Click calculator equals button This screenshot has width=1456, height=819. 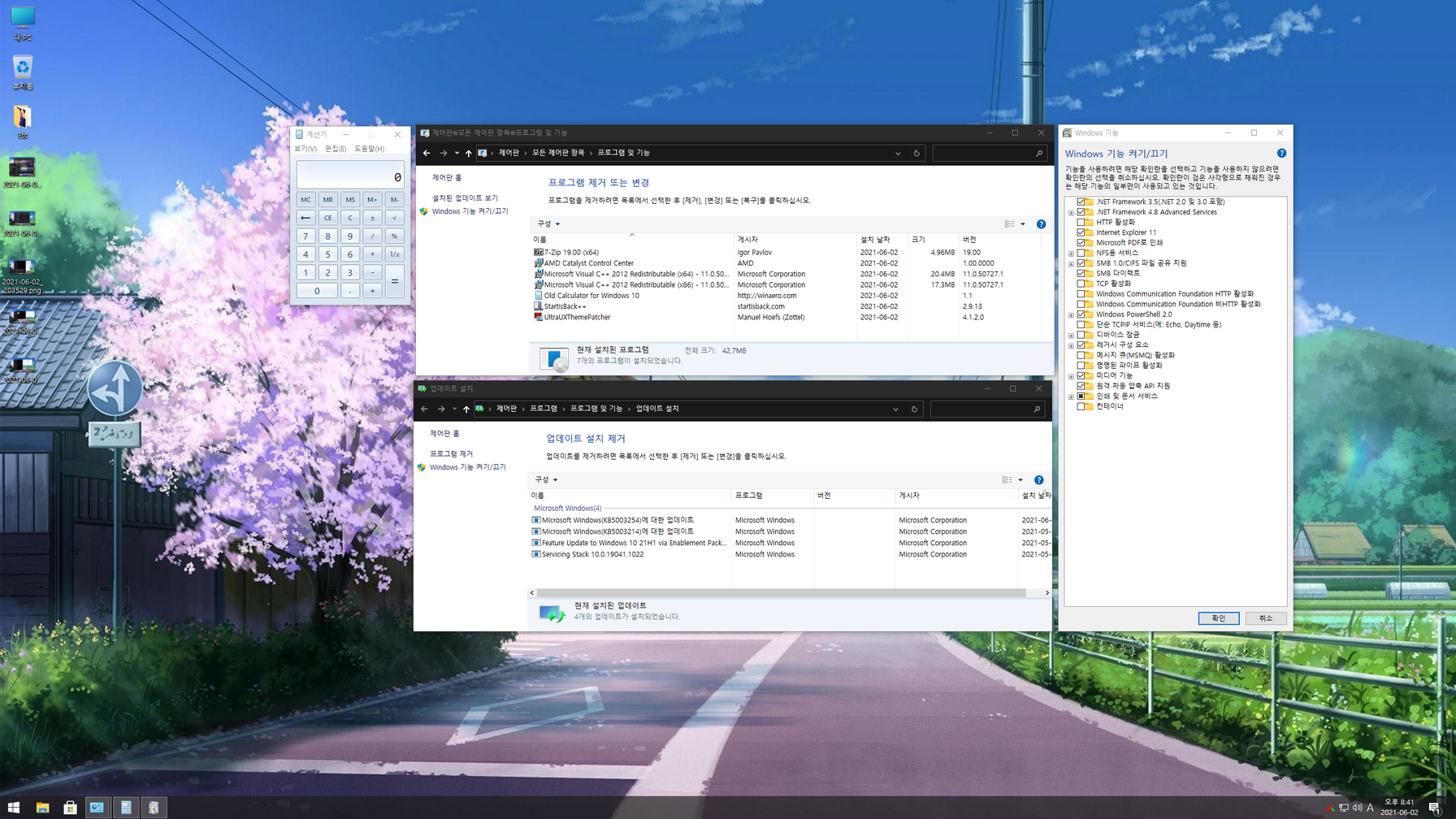pyautogui.click(x=395, y=282)
